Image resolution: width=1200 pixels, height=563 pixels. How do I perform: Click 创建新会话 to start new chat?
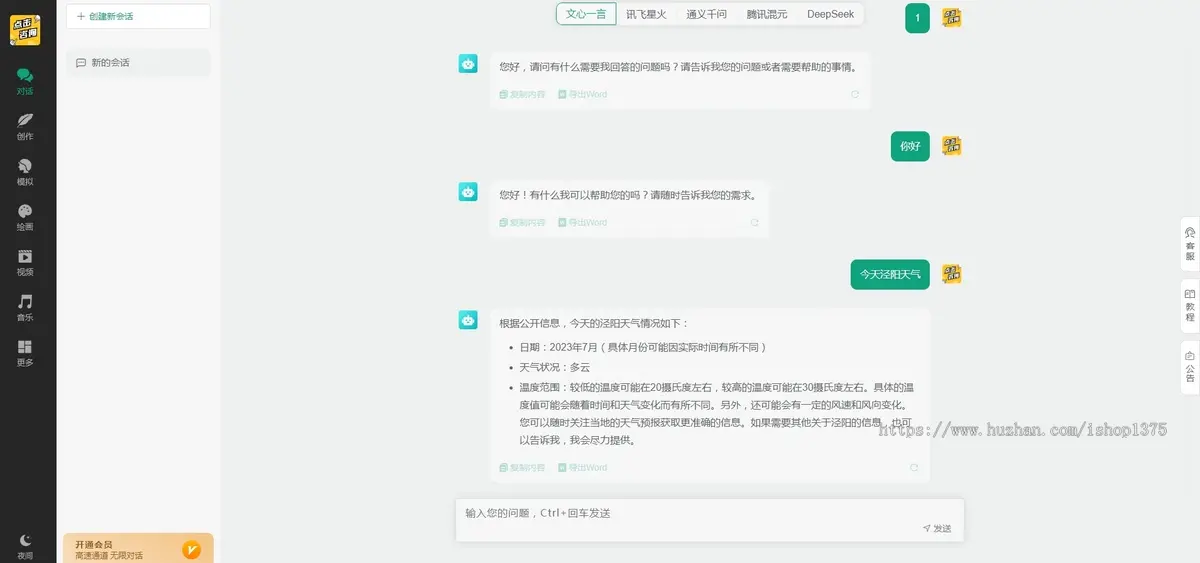click(138, 16)
